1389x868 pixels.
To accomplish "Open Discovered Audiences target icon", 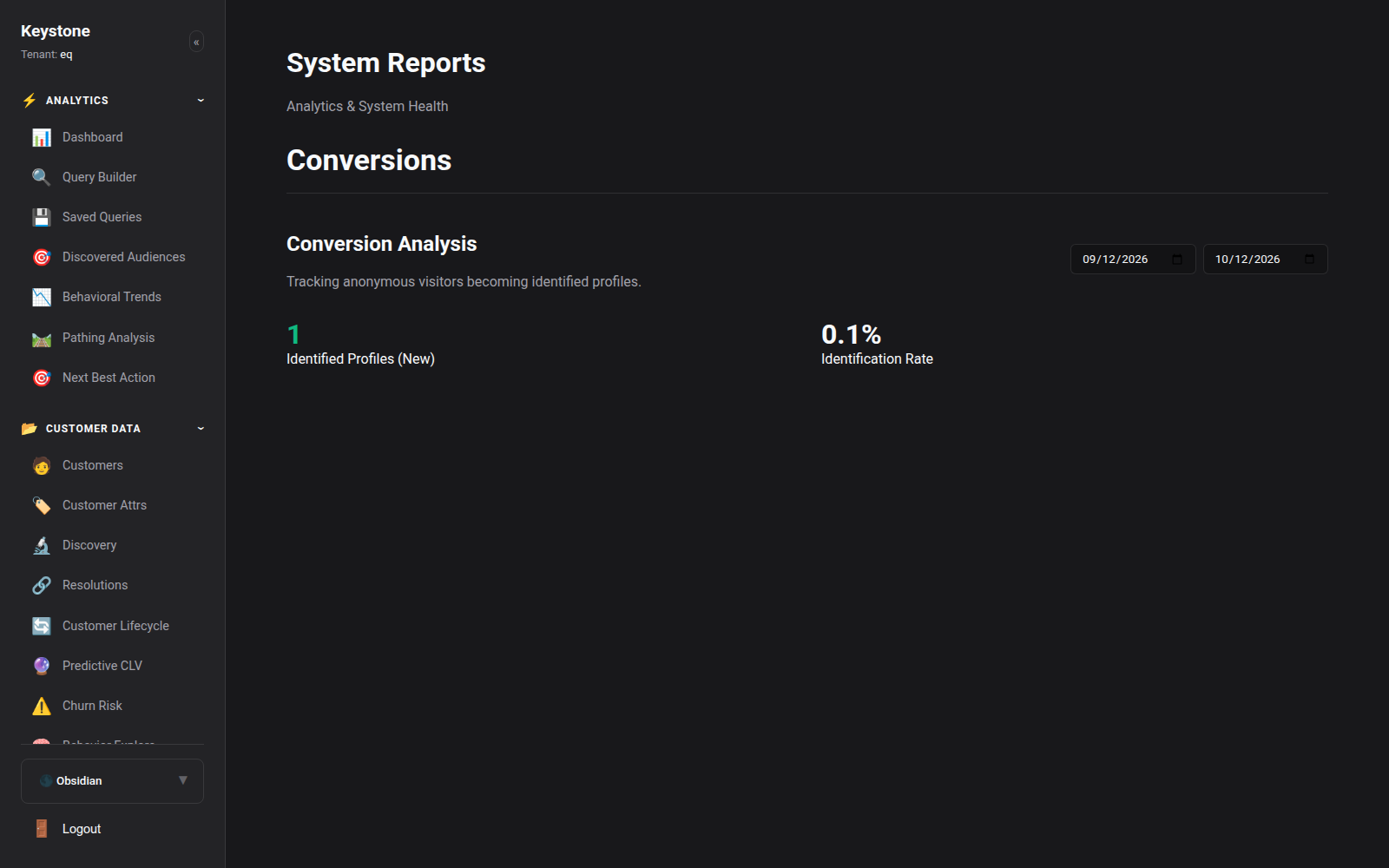I will click(42, 257).
